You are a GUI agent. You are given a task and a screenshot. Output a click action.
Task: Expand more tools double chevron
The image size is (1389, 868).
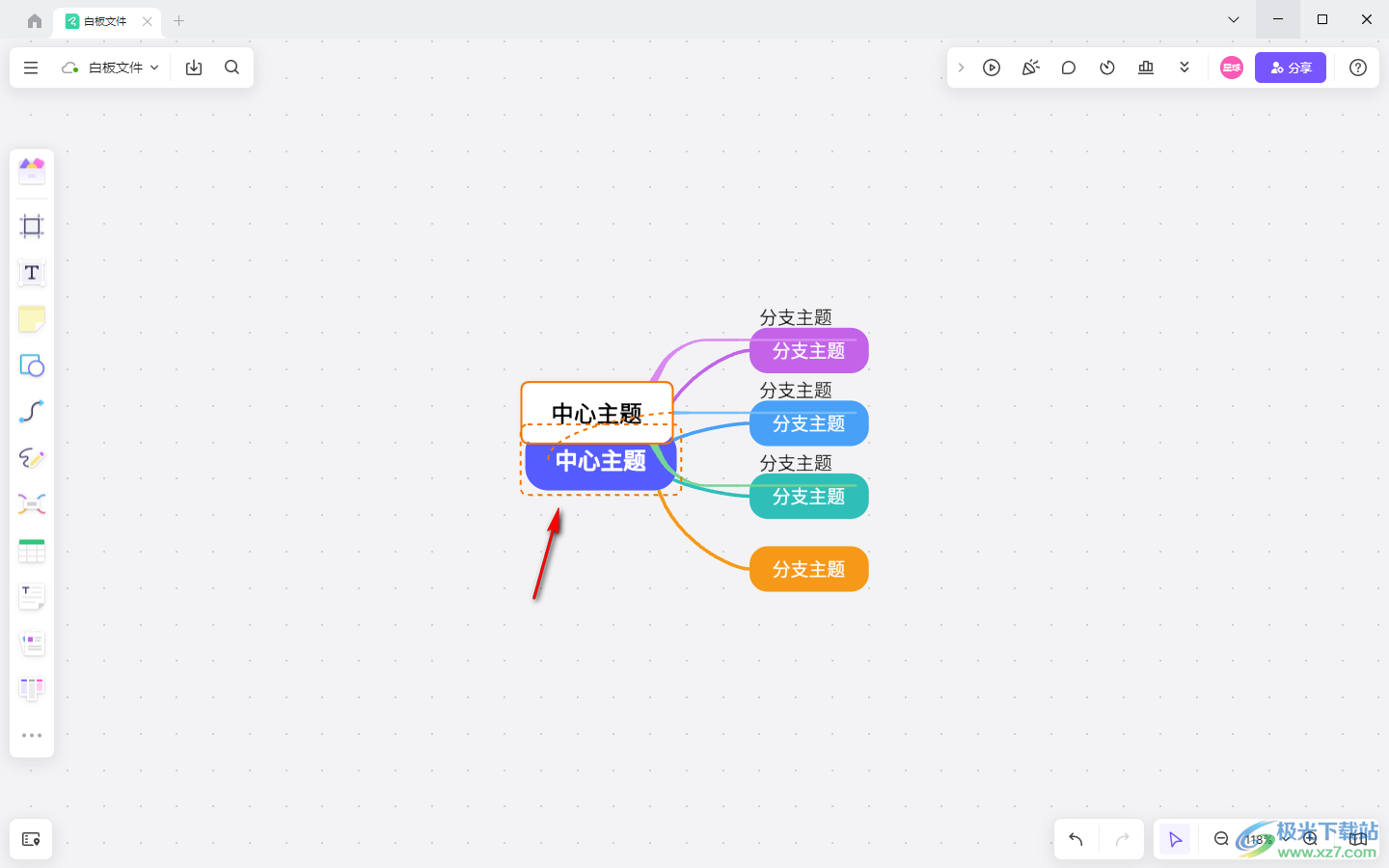1185,68
